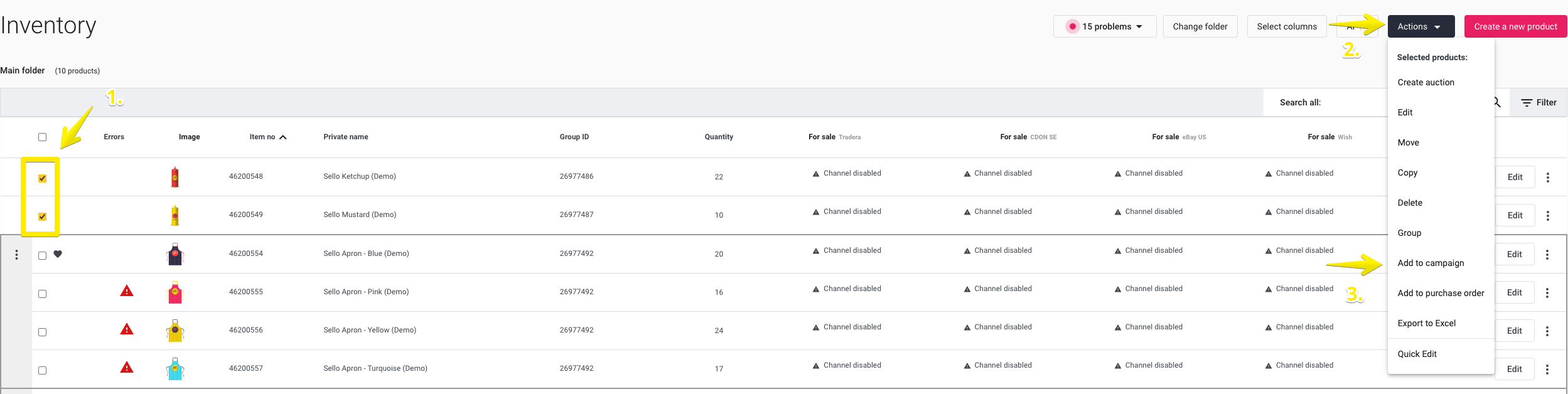The width and height of the screenshot is (1568, 394).
Task: Click red problems indicator dot
Action: 1072,26
